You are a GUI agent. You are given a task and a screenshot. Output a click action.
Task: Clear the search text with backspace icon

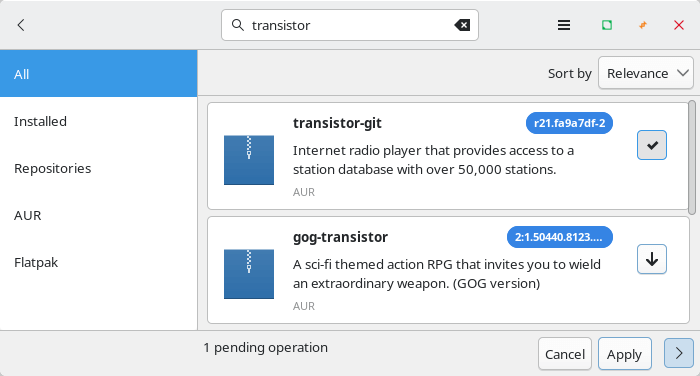click(x=462, y=25)
